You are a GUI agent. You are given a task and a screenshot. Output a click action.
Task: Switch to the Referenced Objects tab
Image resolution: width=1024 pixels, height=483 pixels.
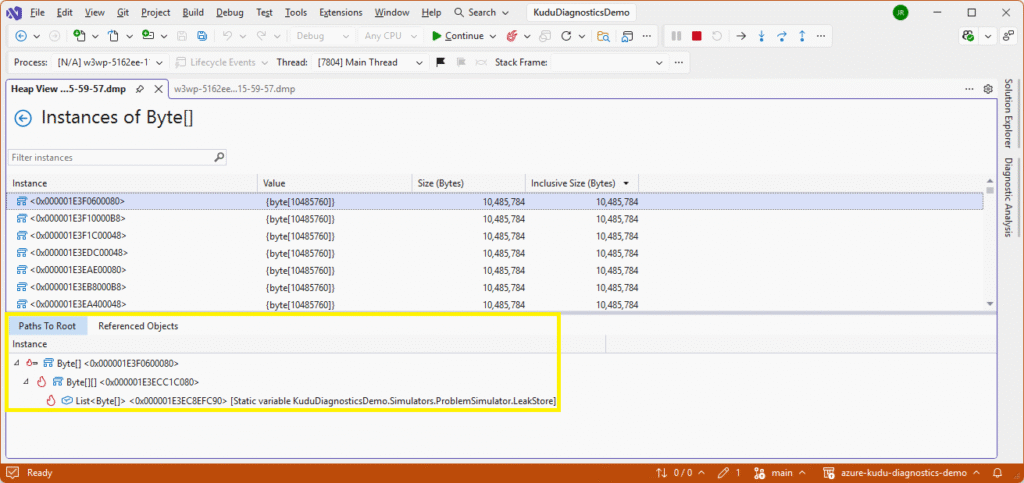click(138, 326)
